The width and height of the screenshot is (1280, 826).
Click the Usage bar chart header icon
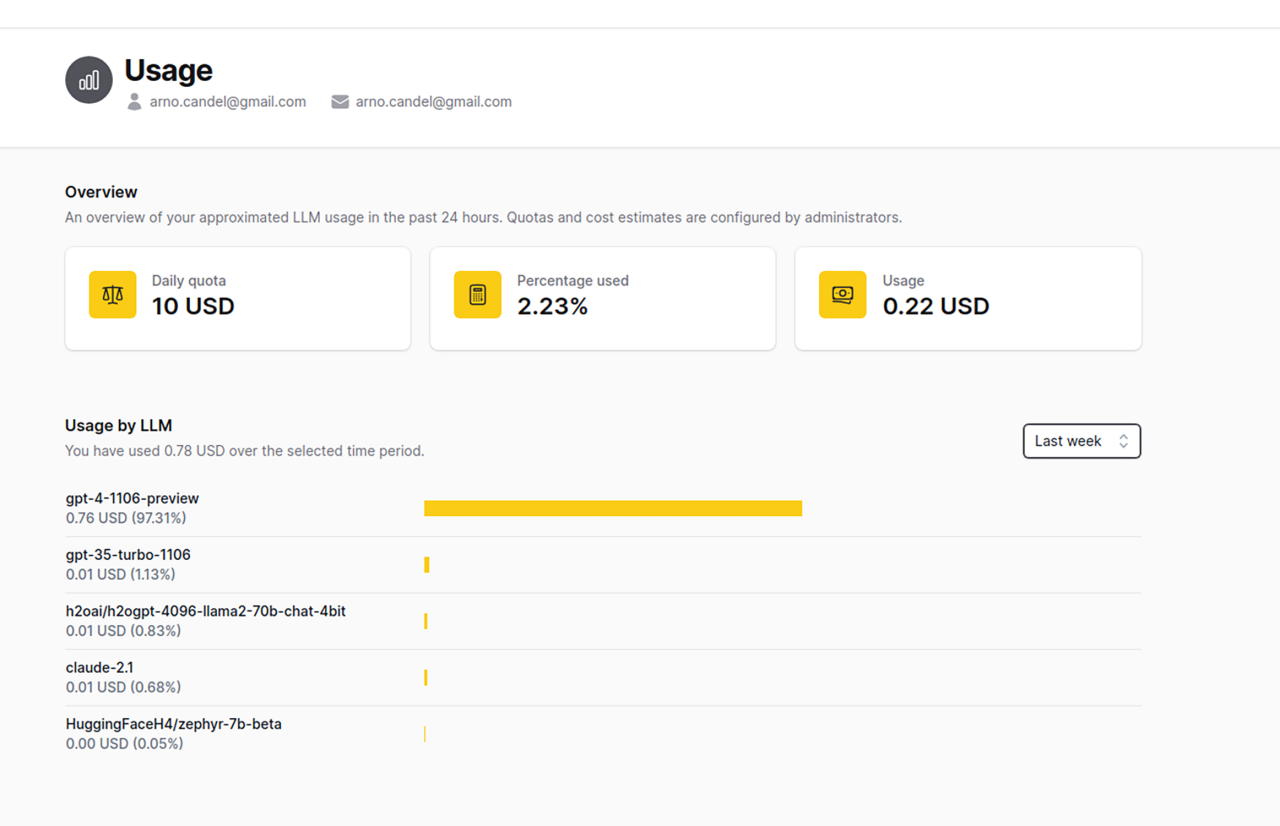pyautogui.click(x=89, y=80)
